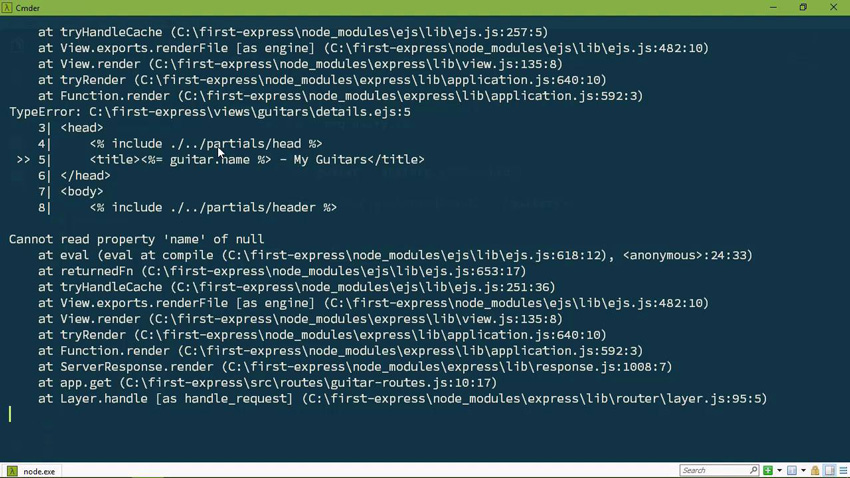Select the node.exe console tab
This screenshot has height=478, width=850.
click(x=31, y=471)
